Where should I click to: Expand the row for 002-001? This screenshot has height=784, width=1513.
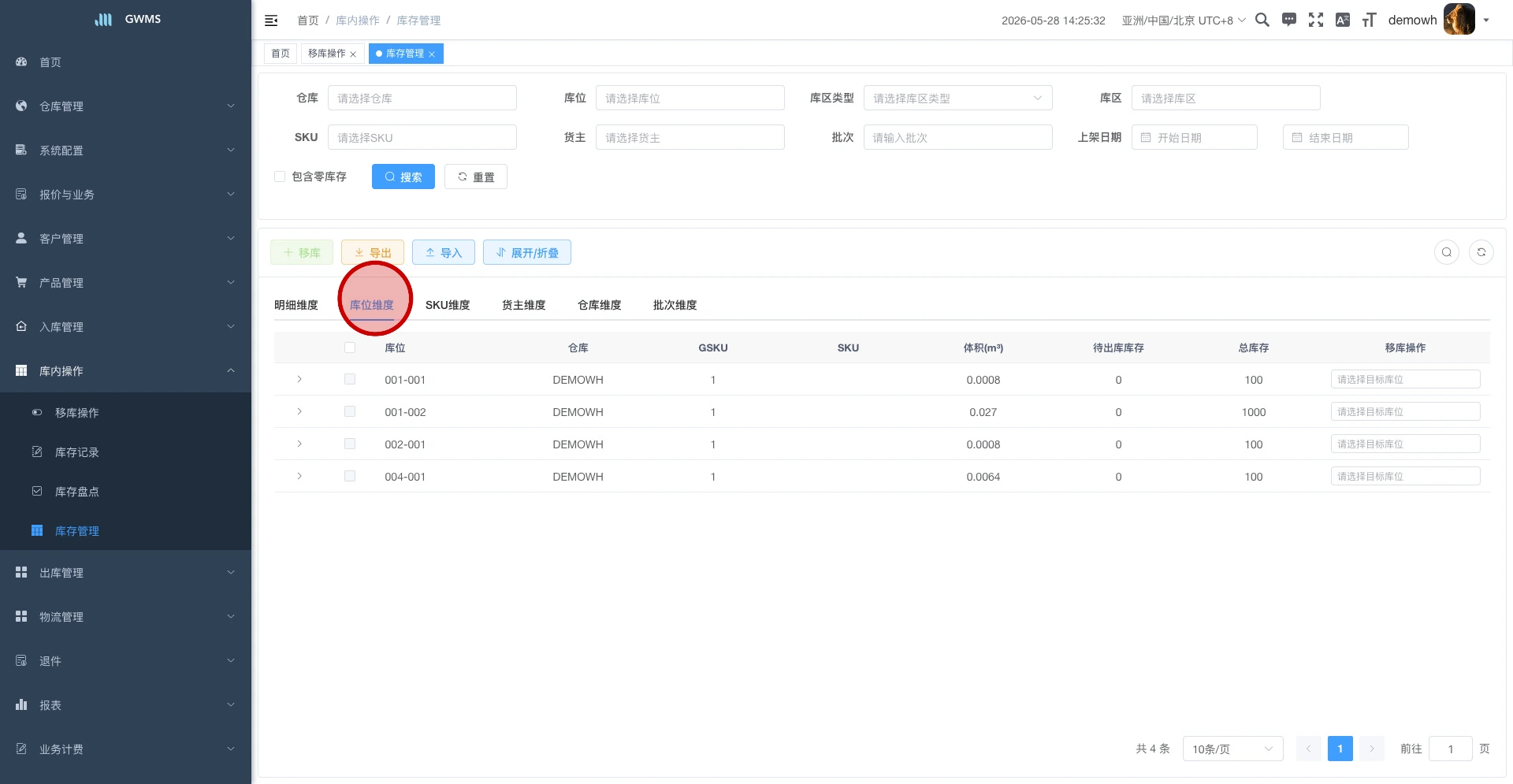[x=299, y=444]
